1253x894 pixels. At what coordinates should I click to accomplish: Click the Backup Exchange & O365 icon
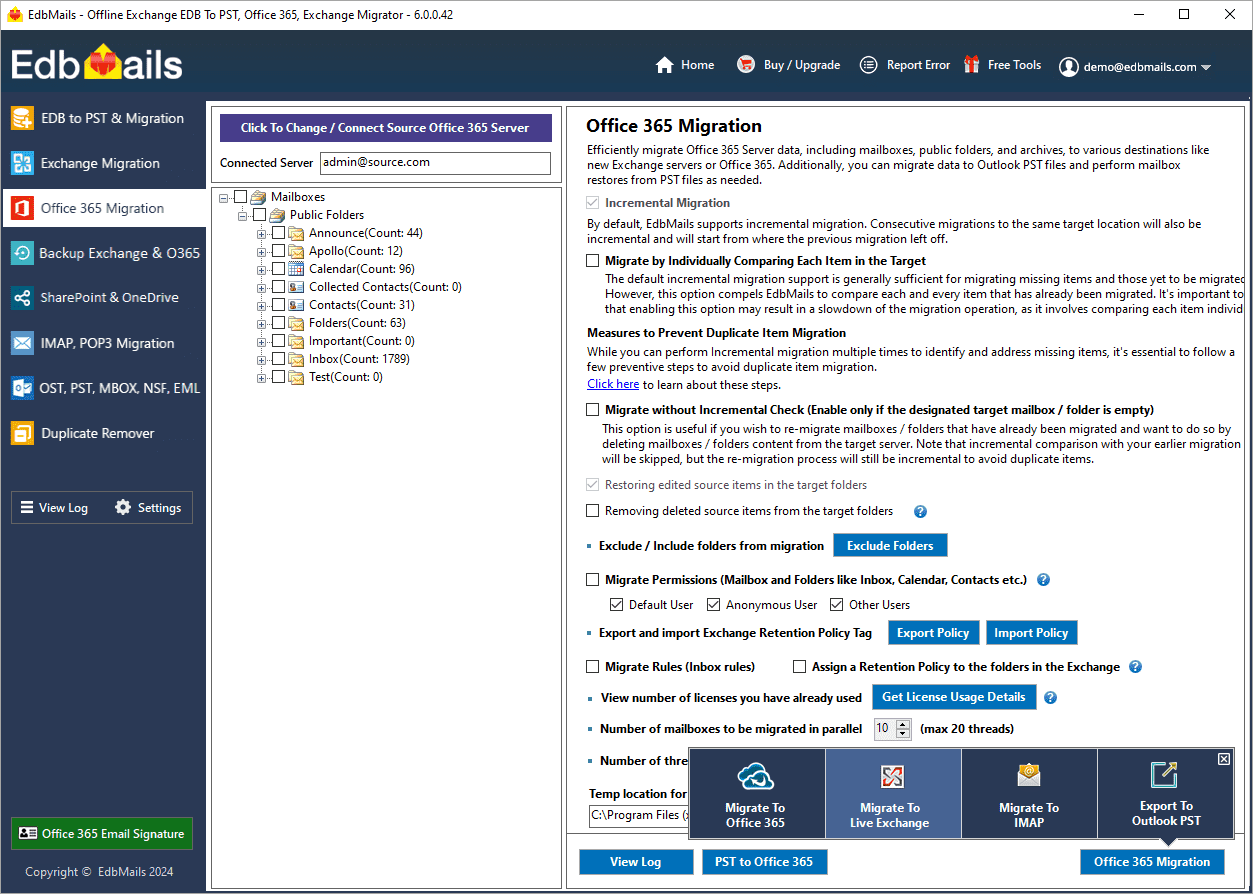[x=22, y=253]
